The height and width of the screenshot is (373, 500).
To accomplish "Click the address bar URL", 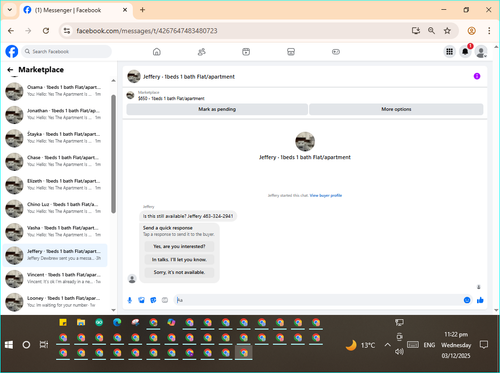I will pos(147,31).
